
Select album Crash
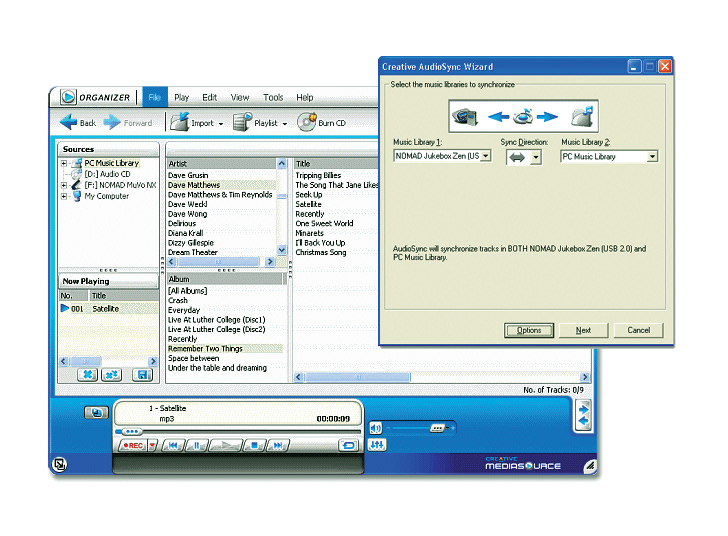pos(178,301)
